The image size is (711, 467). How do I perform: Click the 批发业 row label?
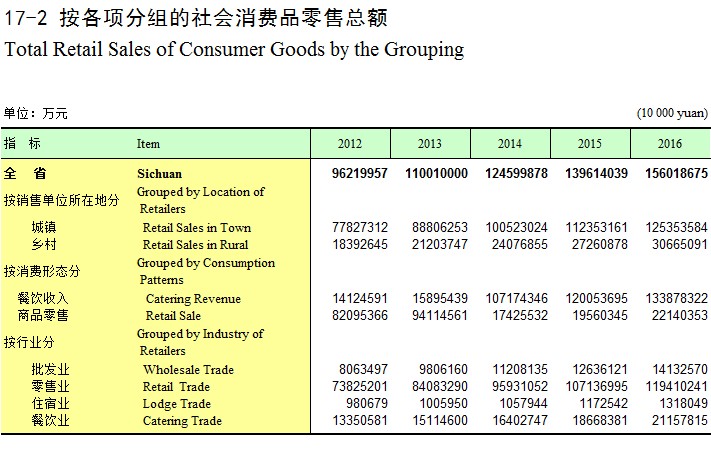[50, 370]
